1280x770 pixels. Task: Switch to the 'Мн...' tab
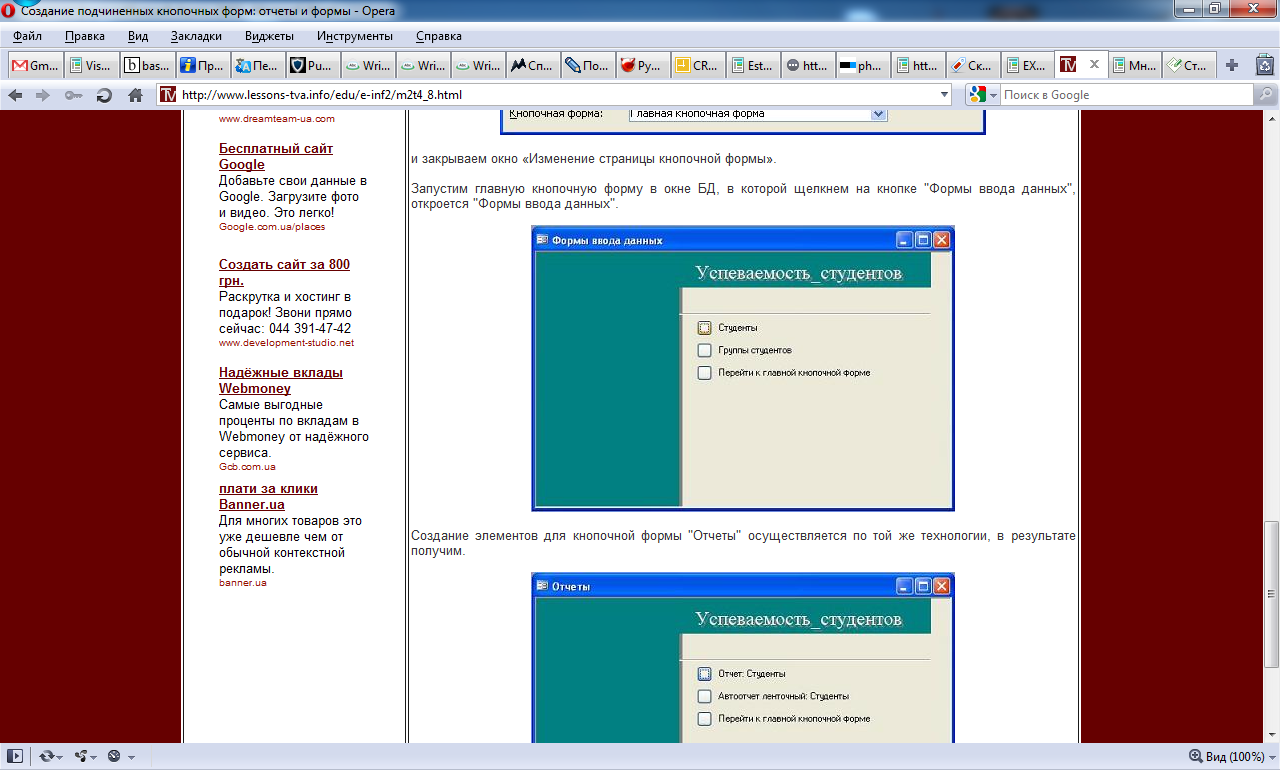[x=1136, y=65]
